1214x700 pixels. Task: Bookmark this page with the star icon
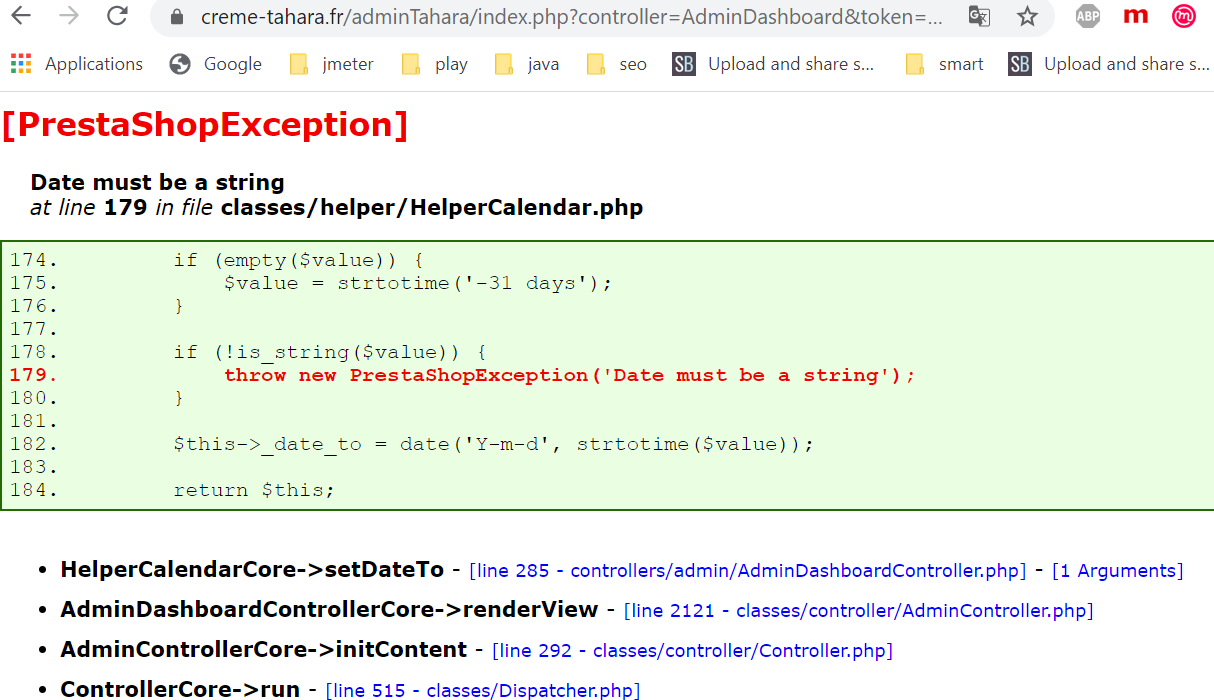pyautogui.click(x=1027, y=16)
